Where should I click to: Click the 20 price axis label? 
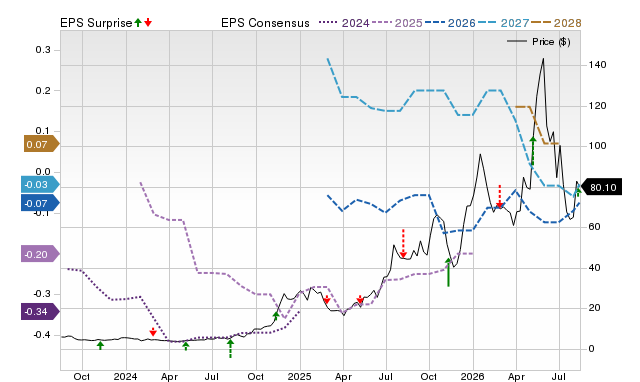coord(594,308)
